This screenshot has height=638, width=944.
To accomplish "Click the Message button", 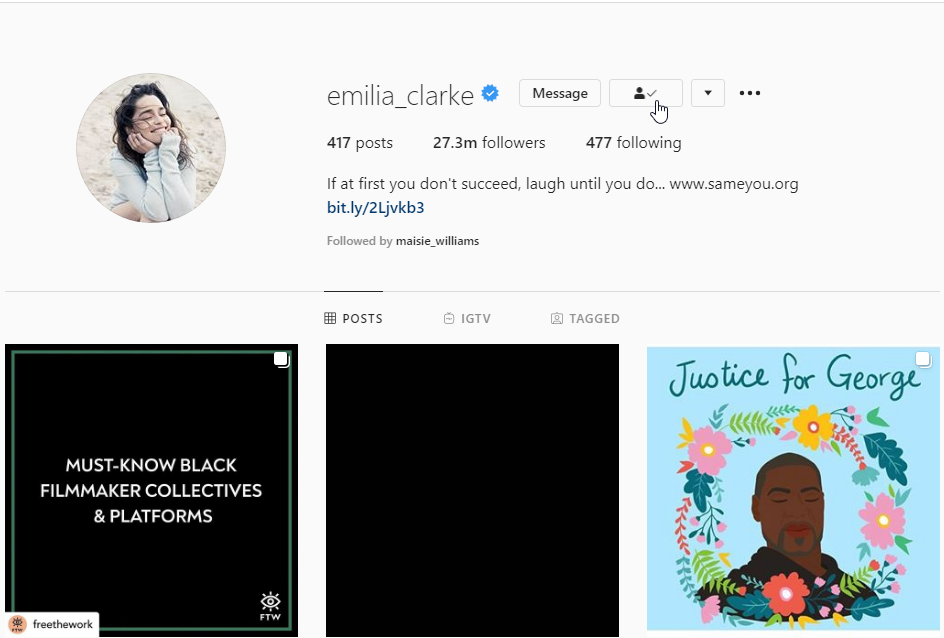I will tap(560, 93).
